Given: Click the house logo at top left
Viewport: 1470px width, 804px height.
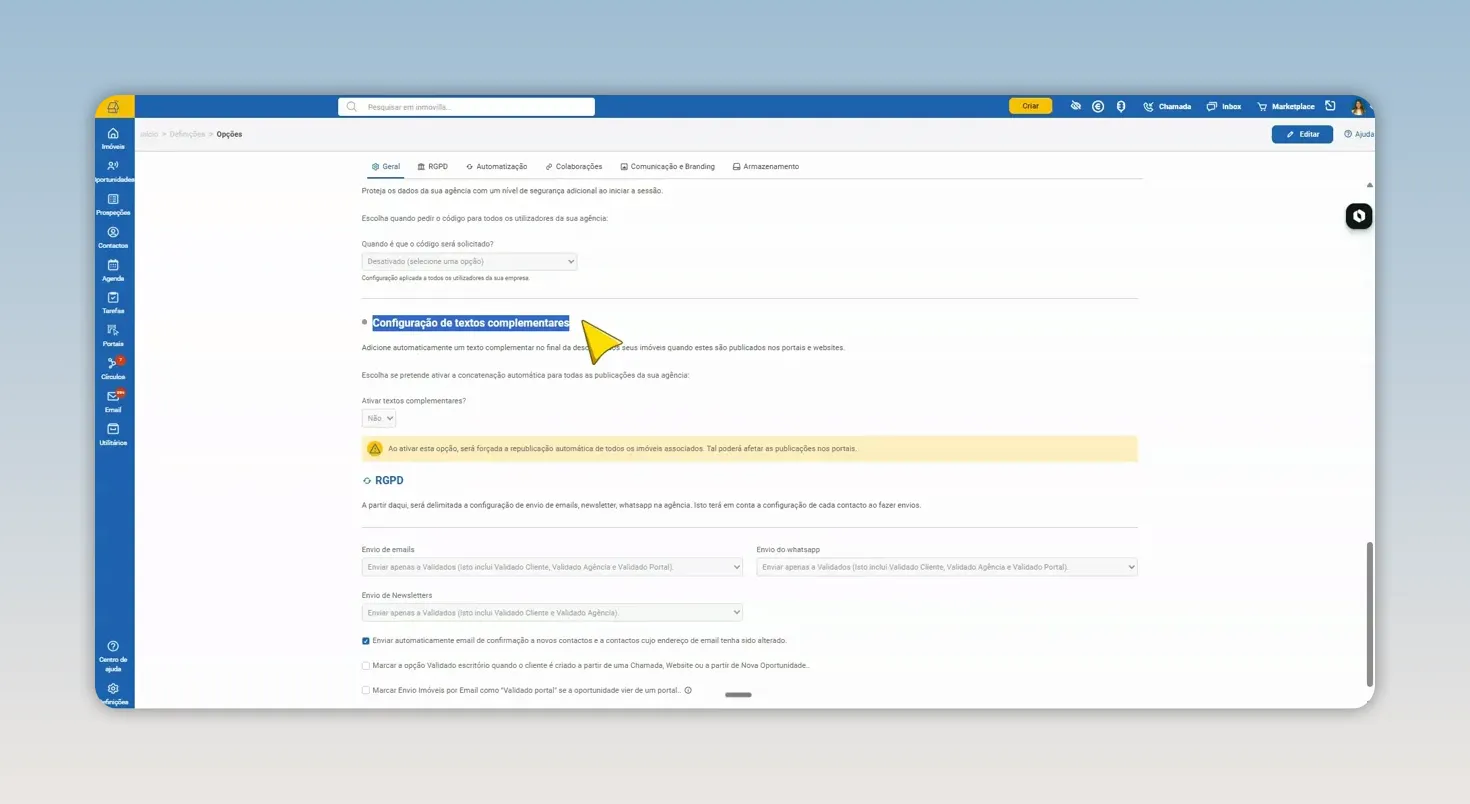Looking at the screenshot, I should 113,107.
